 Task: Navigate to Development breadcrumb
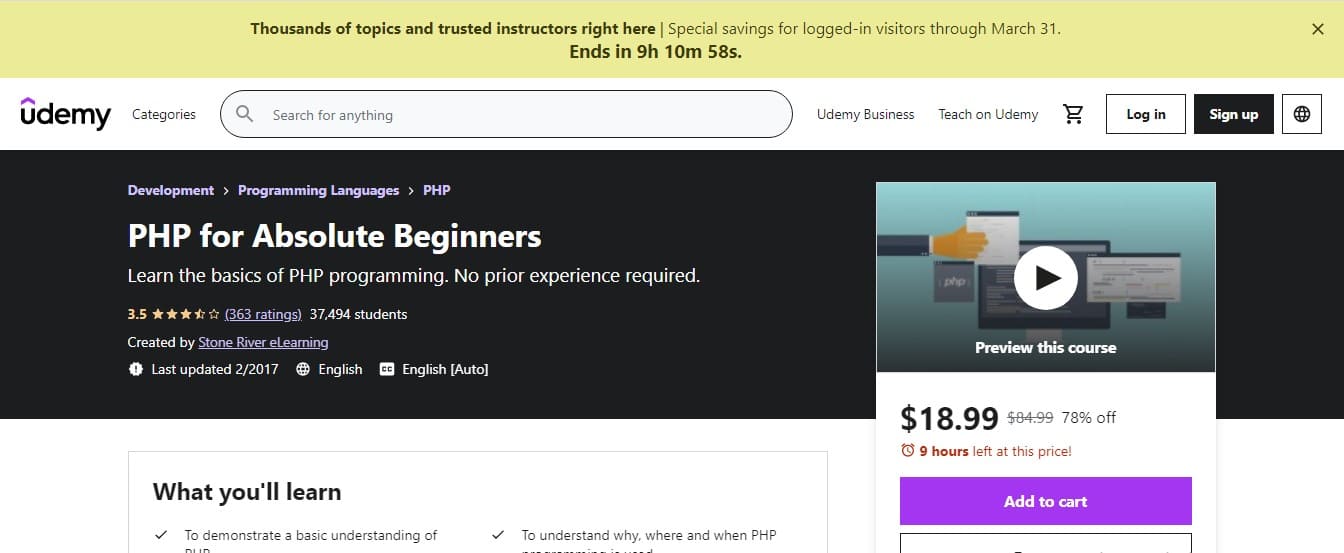tap(171, 190)
